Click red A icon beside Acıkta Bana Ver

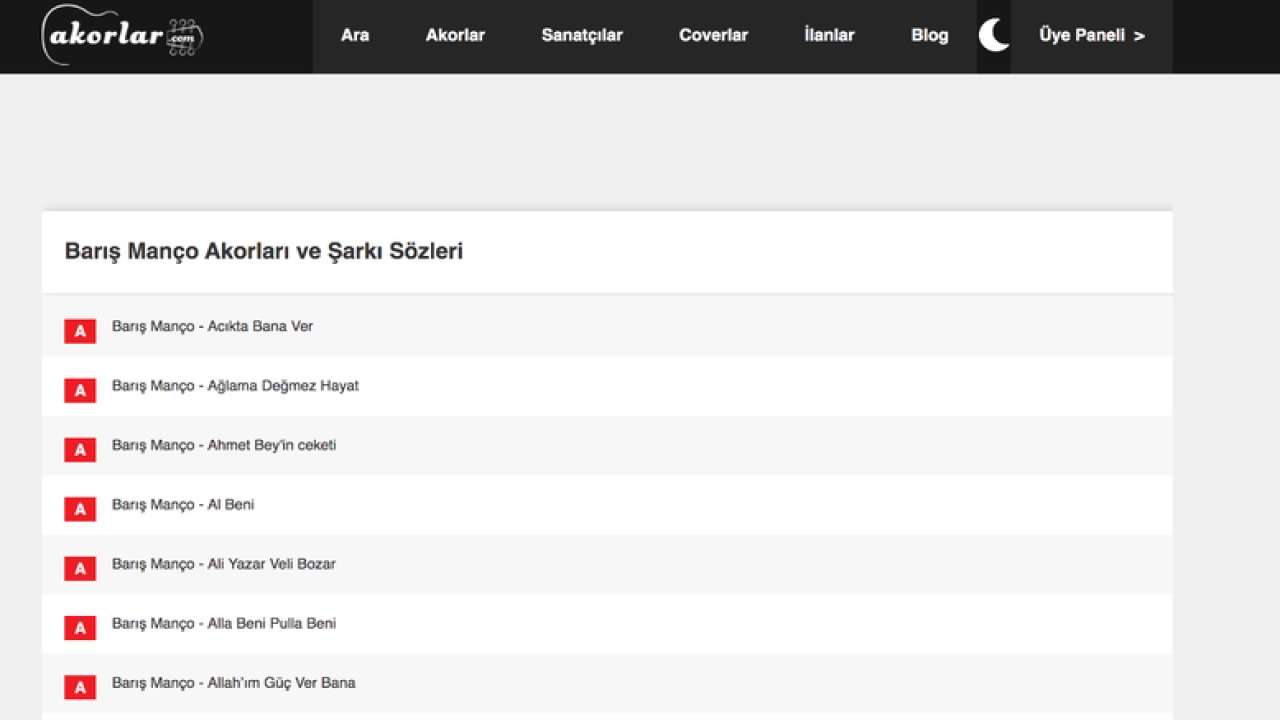pos(80,331)
